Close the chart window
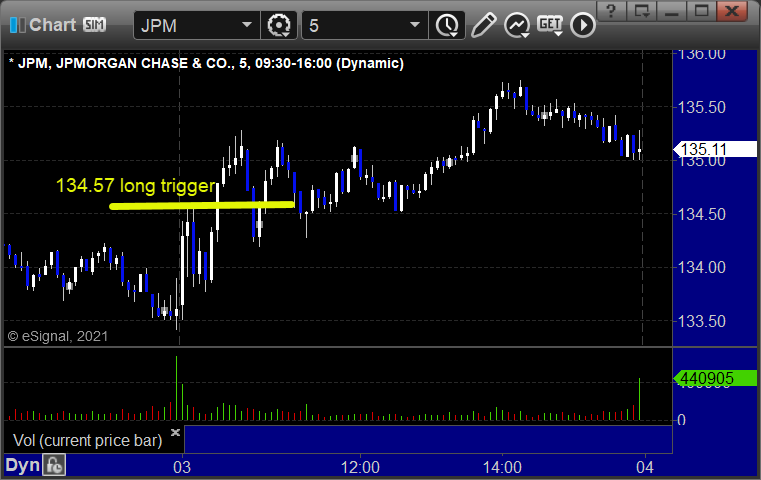The width and height of the screenshot is (761, 480). [x=733, y=10]
